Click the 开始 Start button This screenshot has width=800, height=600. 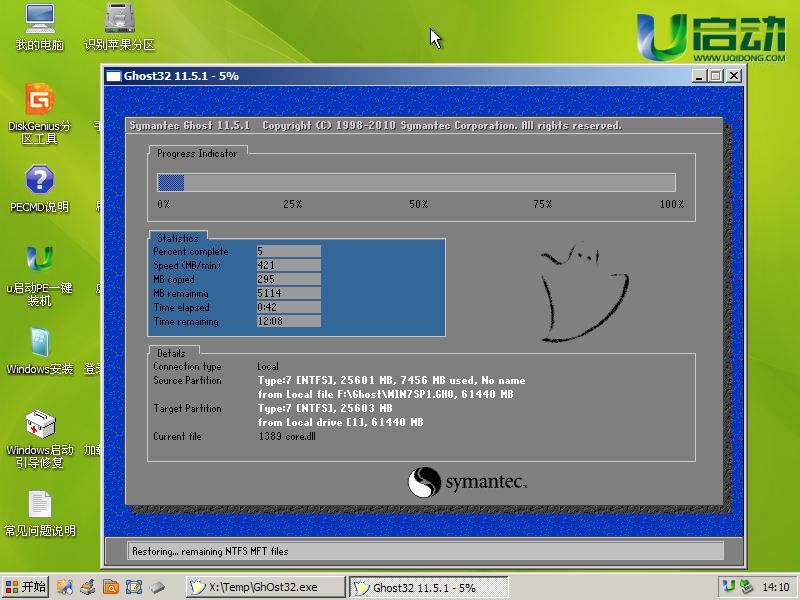pos(25,587)
